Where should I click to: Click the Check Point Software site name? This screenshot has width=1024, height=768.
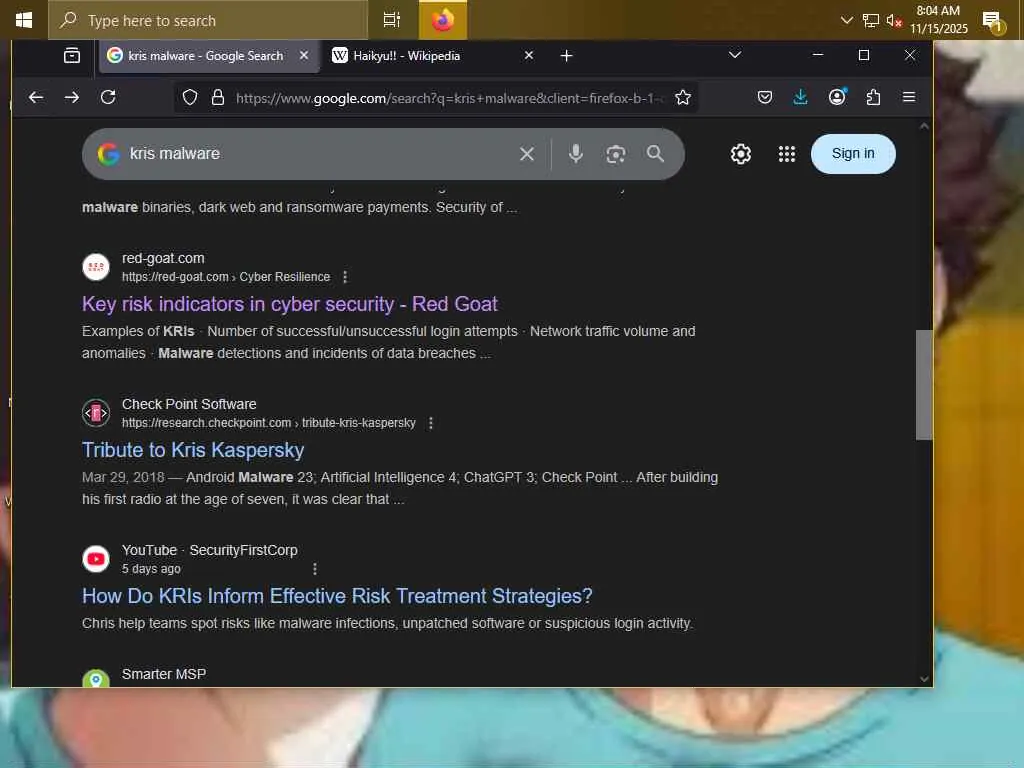point(189,404)
